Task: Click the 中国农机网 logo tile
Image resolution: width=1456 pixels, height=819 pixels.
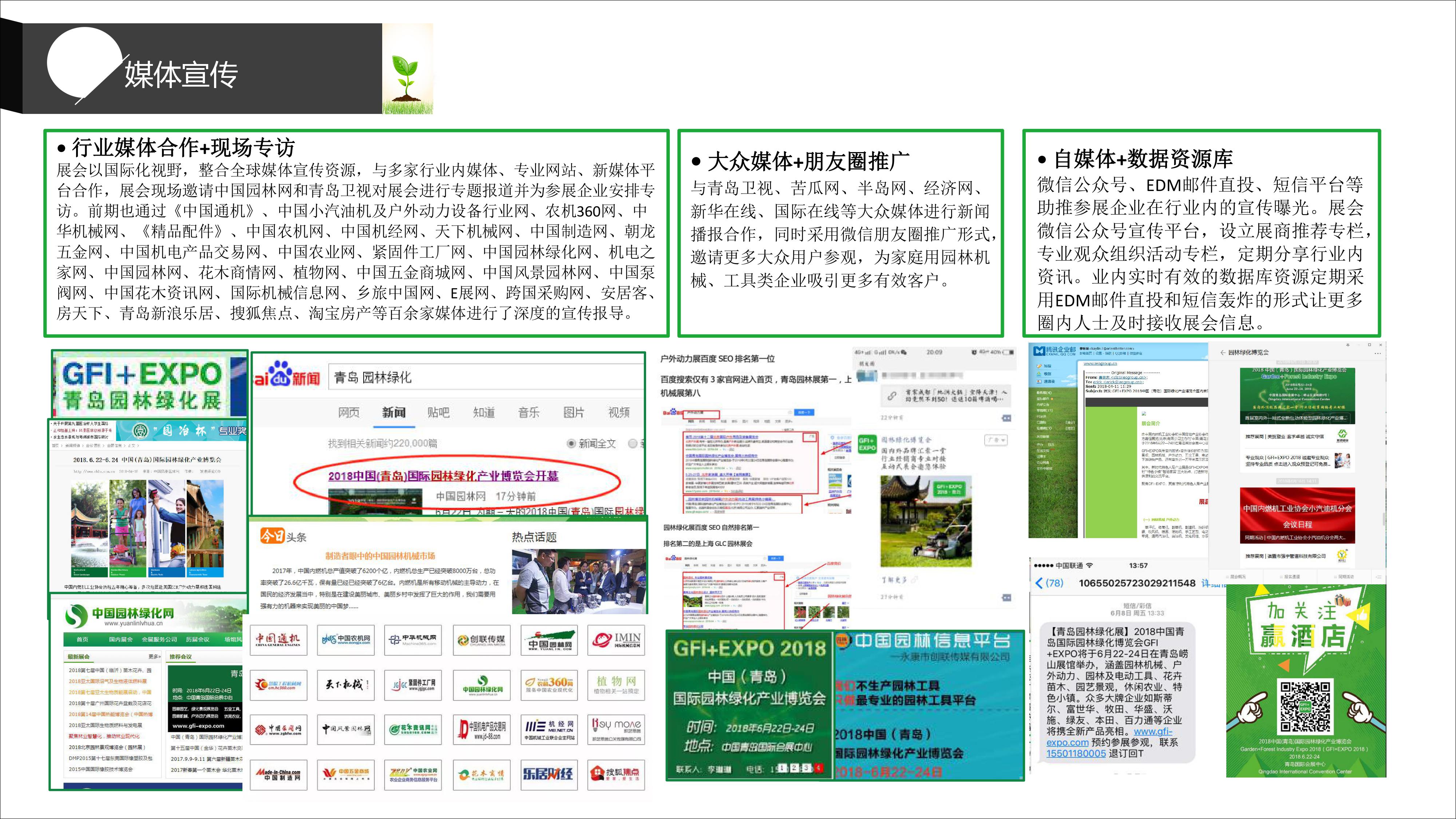Action: pyautogui.click(x=345, y=640)
